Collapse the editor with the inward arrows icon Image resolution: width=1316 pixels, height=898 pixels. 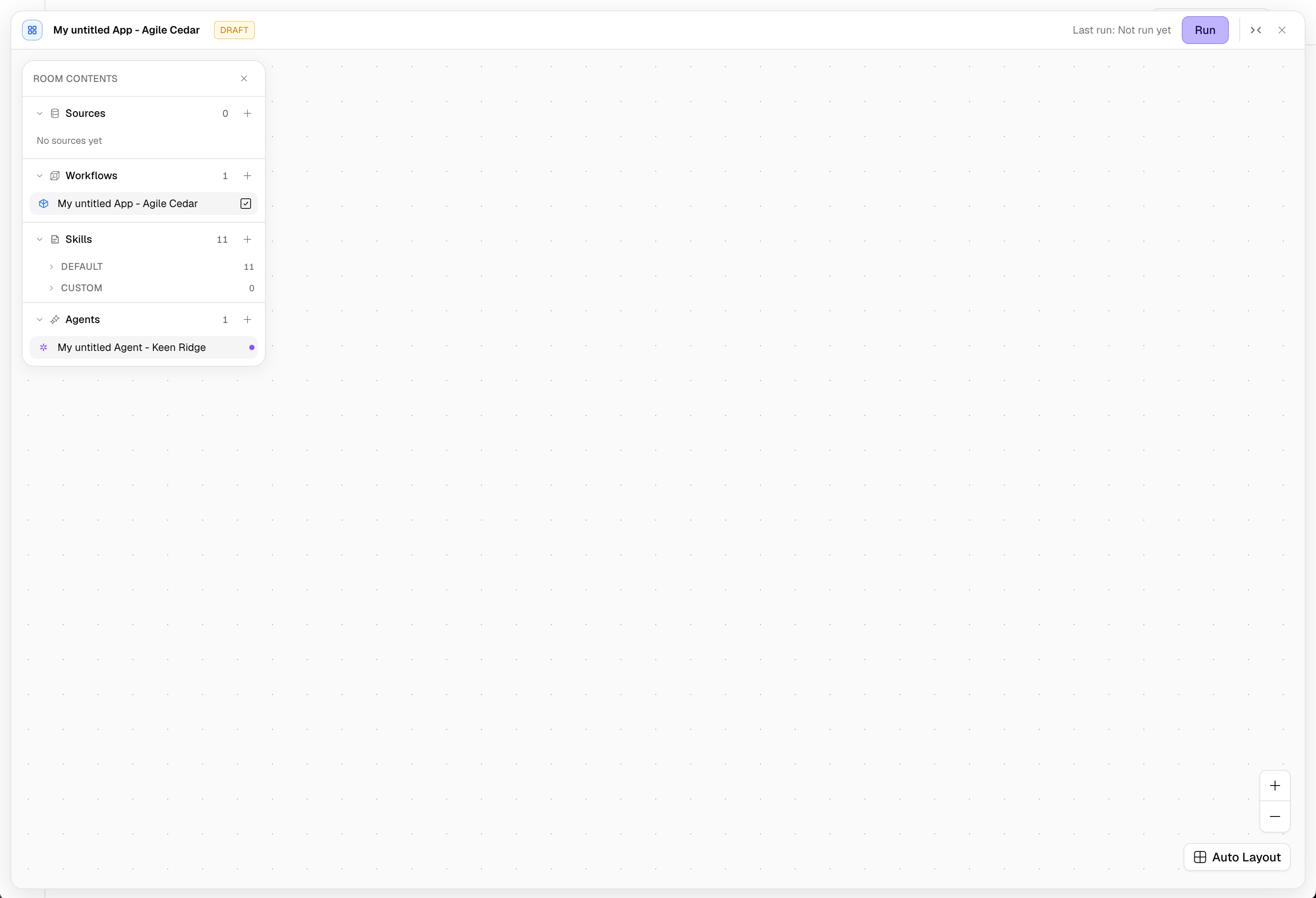point(1255,30)
